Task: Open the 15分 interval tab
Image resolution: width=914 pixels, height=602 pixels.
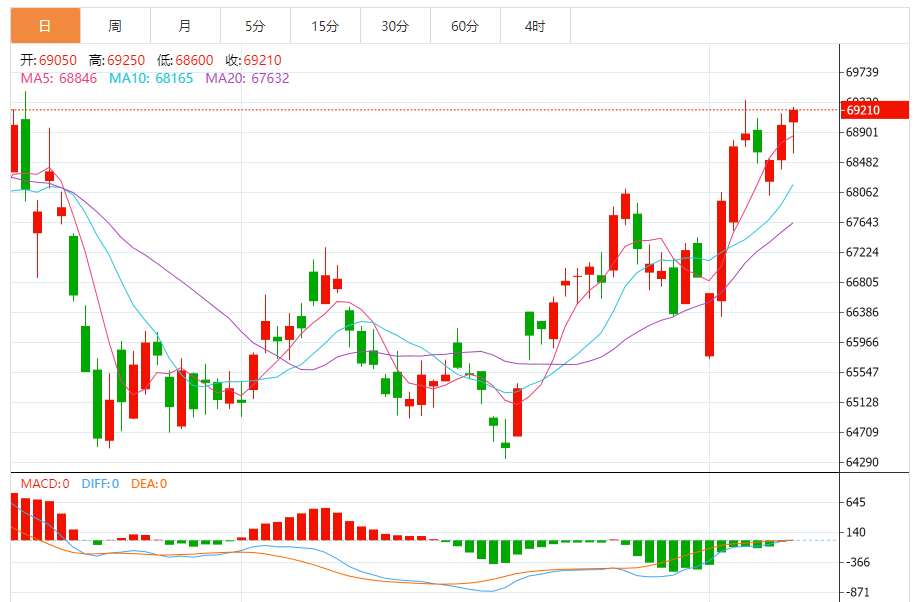Action: (325, 26)
